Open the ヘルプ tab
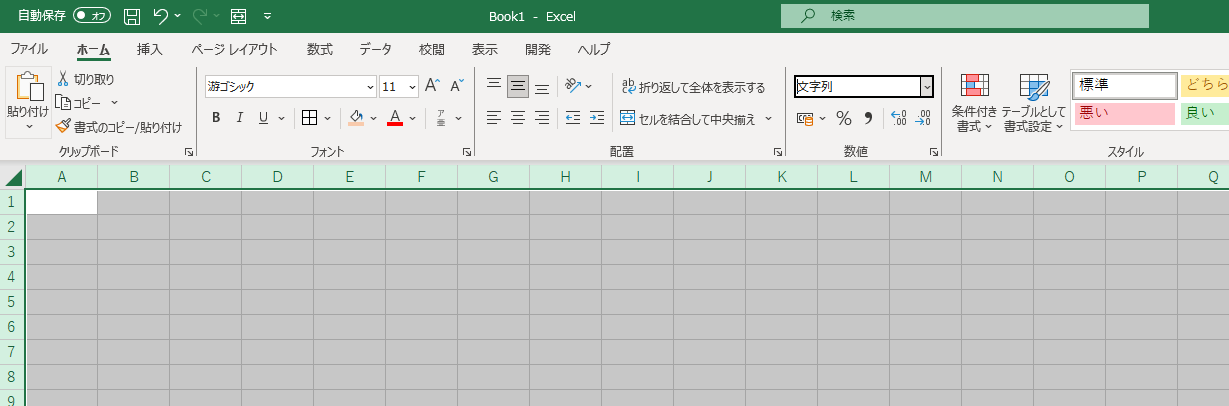Screen dimensions: 1229x406 pyautogui.click(x=594, y=48)
